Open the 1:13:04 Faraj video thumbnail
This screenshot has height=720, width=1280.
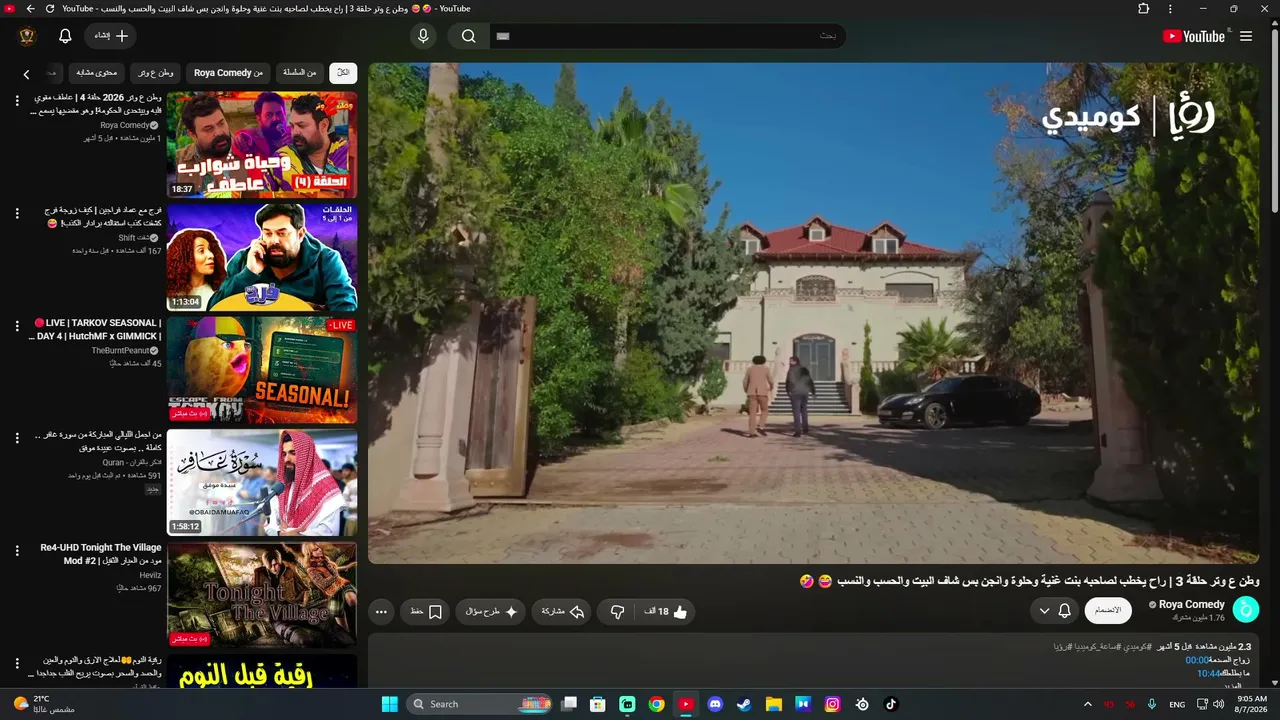pos(262,257)
